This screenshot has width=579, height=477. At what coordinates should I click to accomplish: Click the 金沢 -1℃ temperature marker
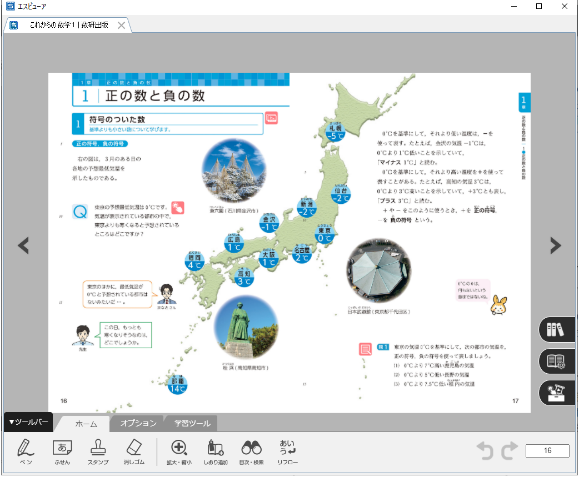269,223
